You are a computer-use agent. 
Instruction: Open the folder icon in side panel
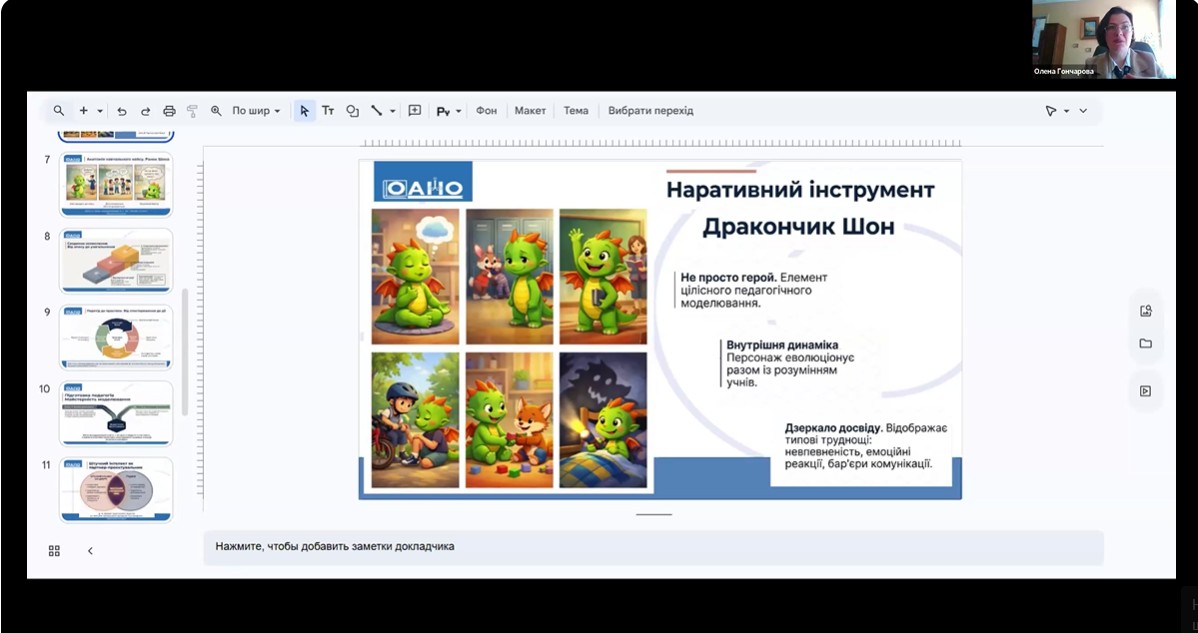tap(1146, 344)
